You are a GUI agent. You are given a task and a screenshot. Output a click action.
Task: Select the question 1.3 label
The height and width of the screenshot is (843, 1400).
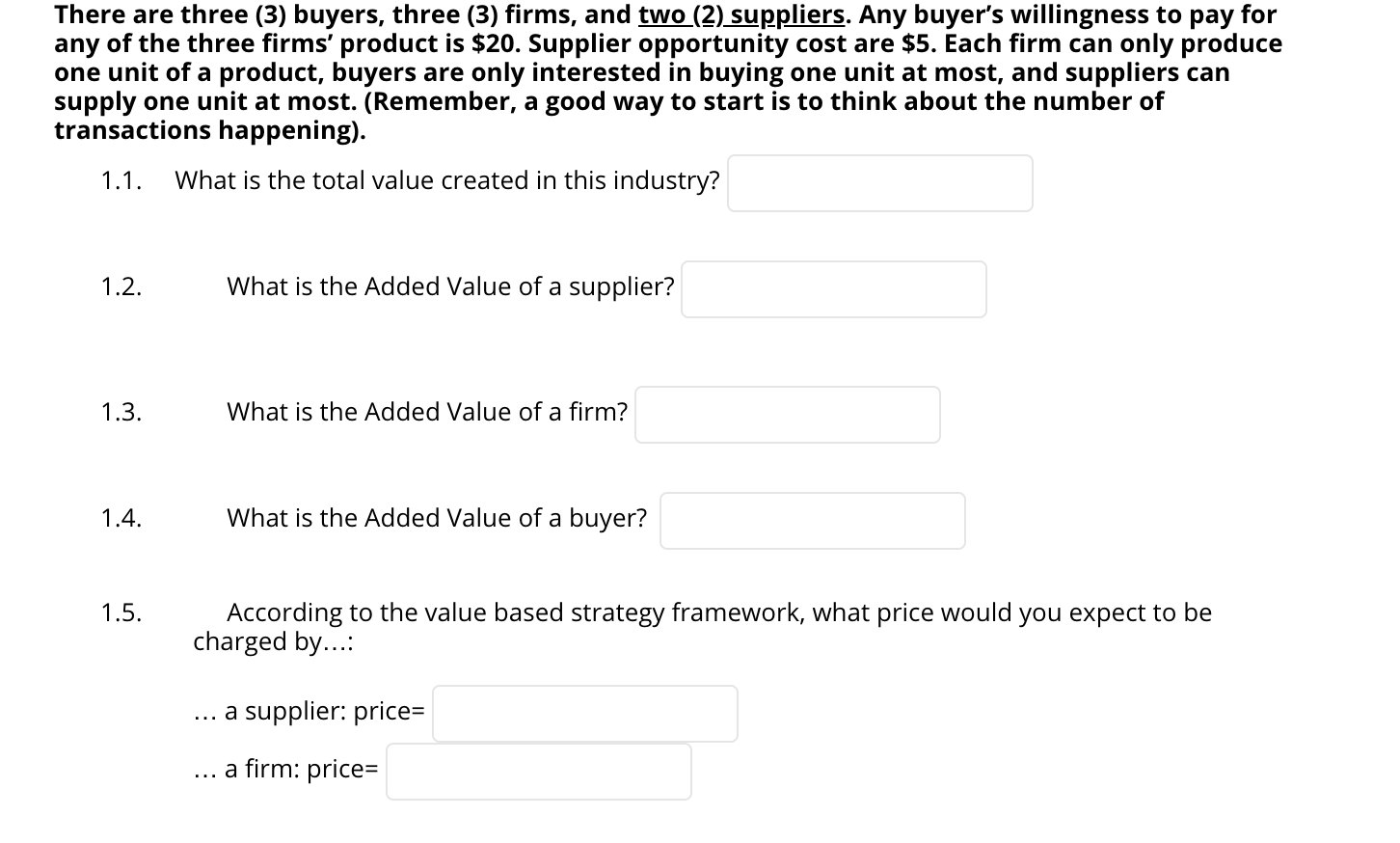point(121,412)
